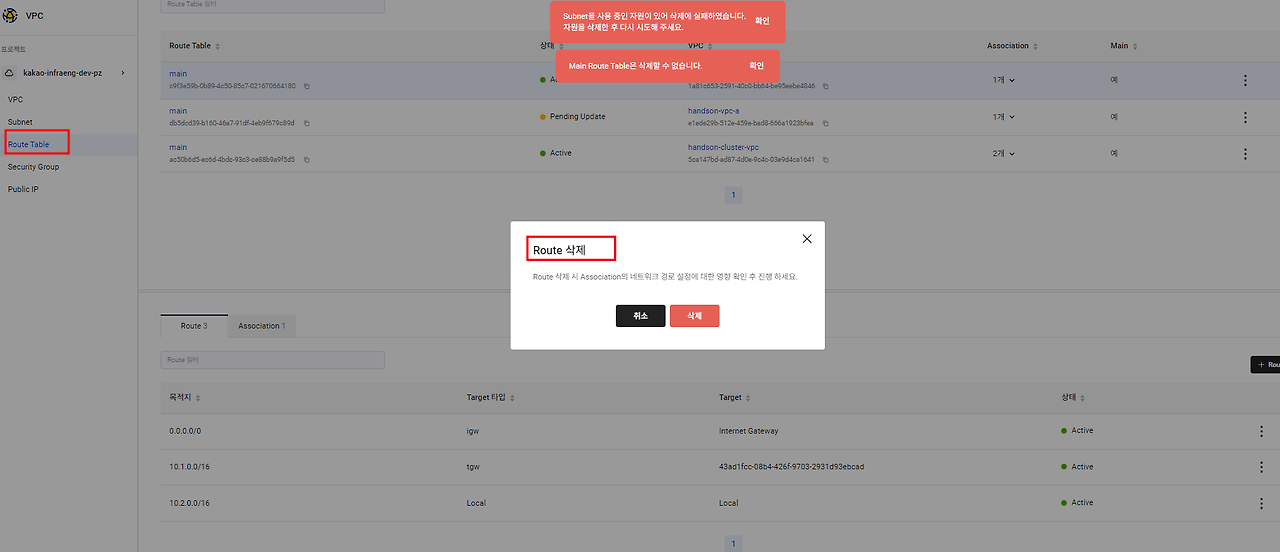1280x552 pixels.
Task: Expand the kakao-infraeng-dev-pz project selector
Action: pos(123,73)
